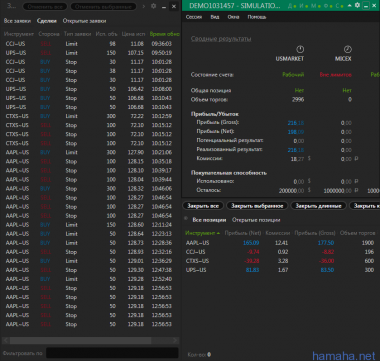Open settings gear in orders window
Viewport: 380px width, 361px height.
[153, 6]
